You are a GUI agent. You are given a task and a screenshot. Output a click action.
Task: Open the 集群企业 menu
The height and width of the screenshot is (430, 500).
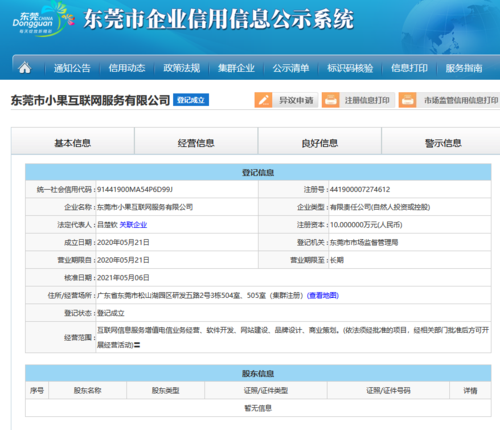pyautogui.click(x=236, y=68)
